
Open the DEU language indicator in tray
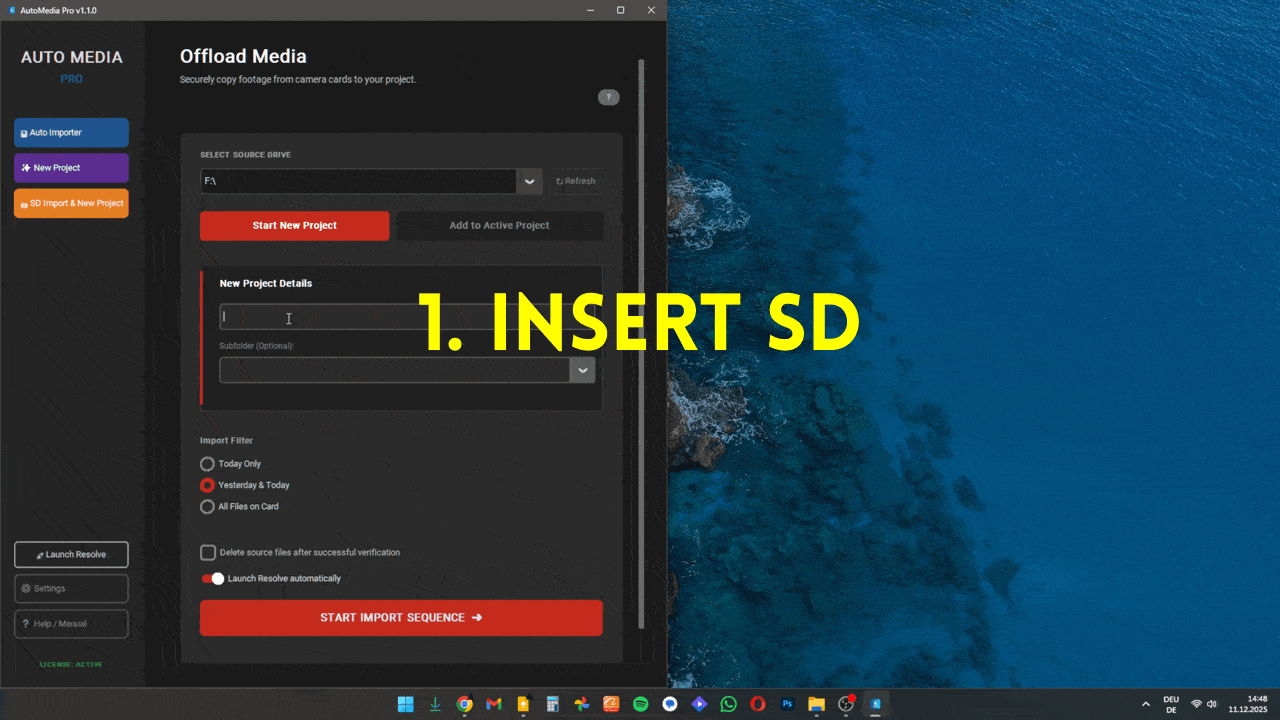pos(1171,704)
